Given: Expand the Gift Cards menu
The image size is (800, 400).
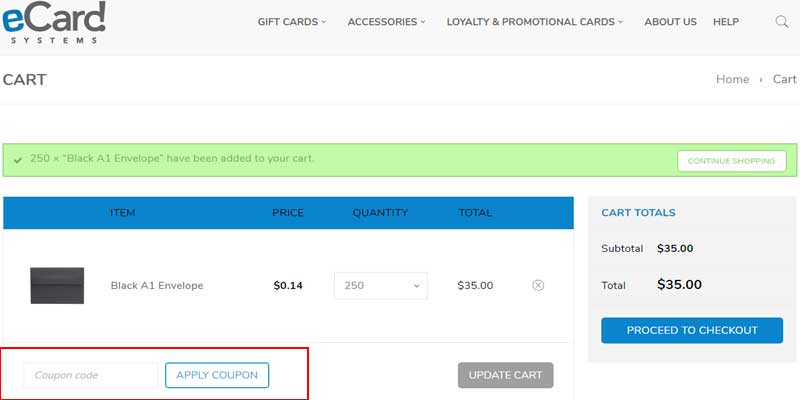Looking at the screenshot, I should [292, 22].
